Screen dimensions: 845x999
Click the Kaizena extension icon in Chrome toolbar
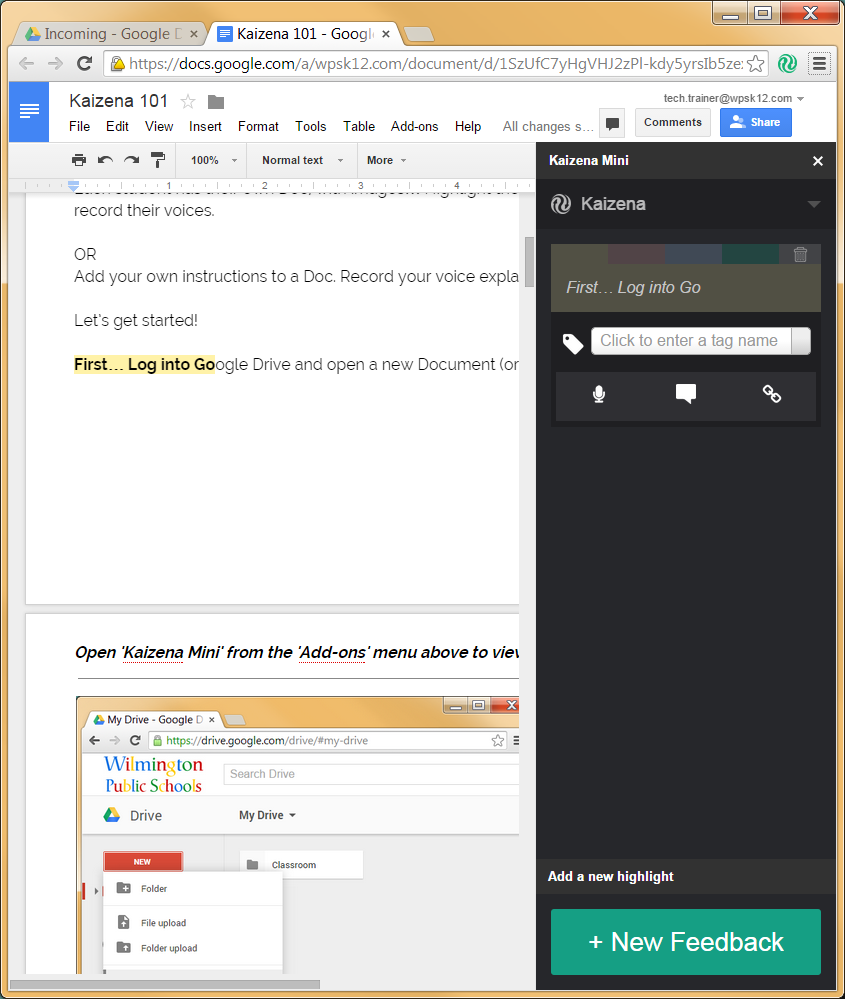(788, 63)
